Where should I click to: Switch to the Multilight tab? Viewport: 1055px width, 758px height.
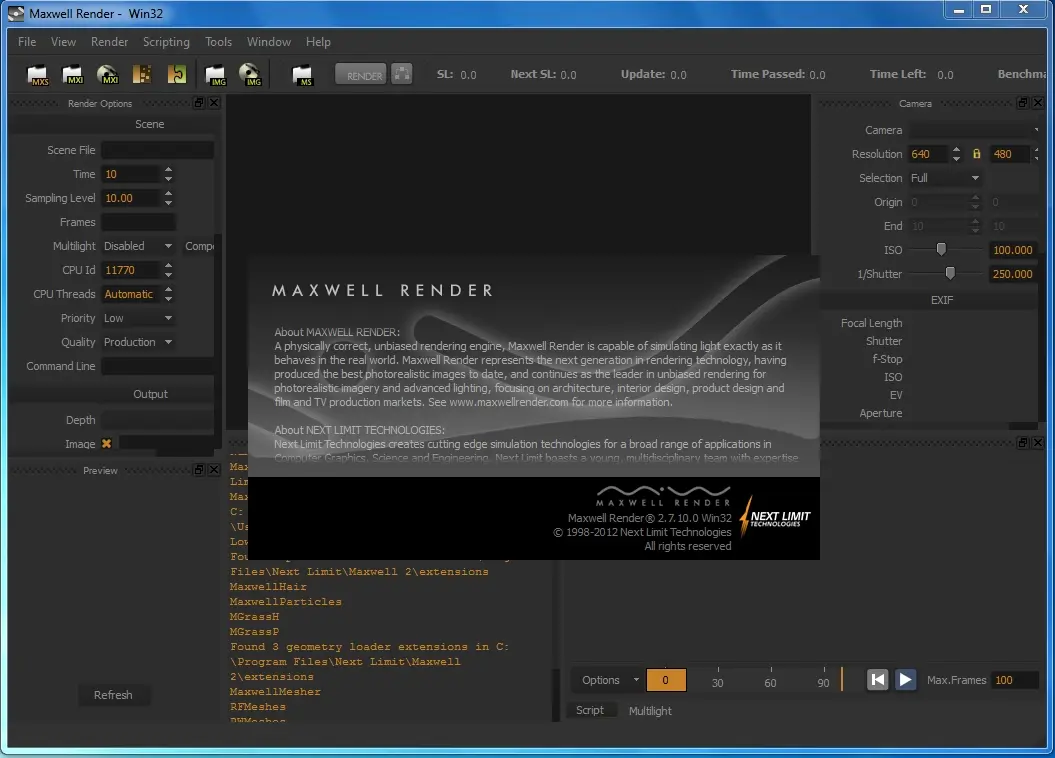click(650, 711)
